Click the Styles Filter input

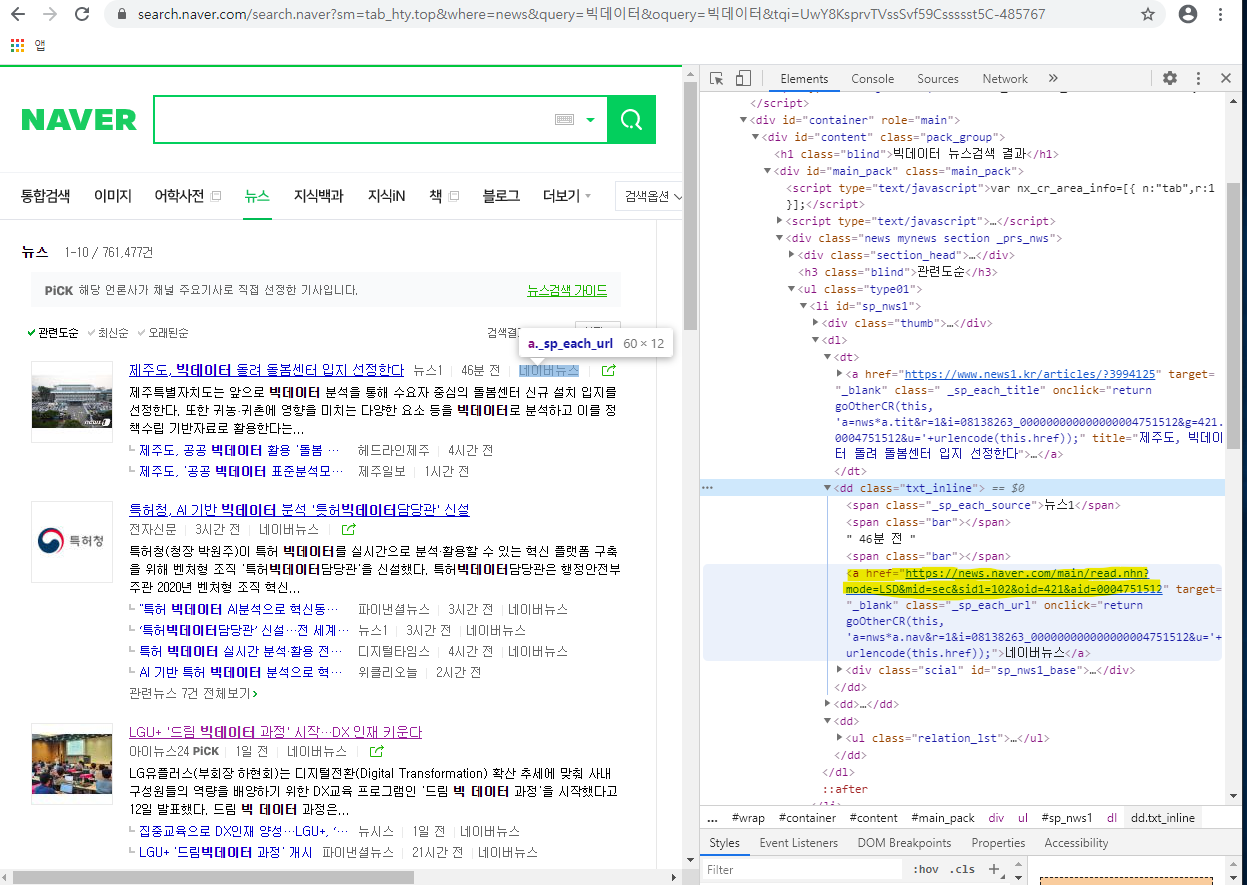pos(802,869)
